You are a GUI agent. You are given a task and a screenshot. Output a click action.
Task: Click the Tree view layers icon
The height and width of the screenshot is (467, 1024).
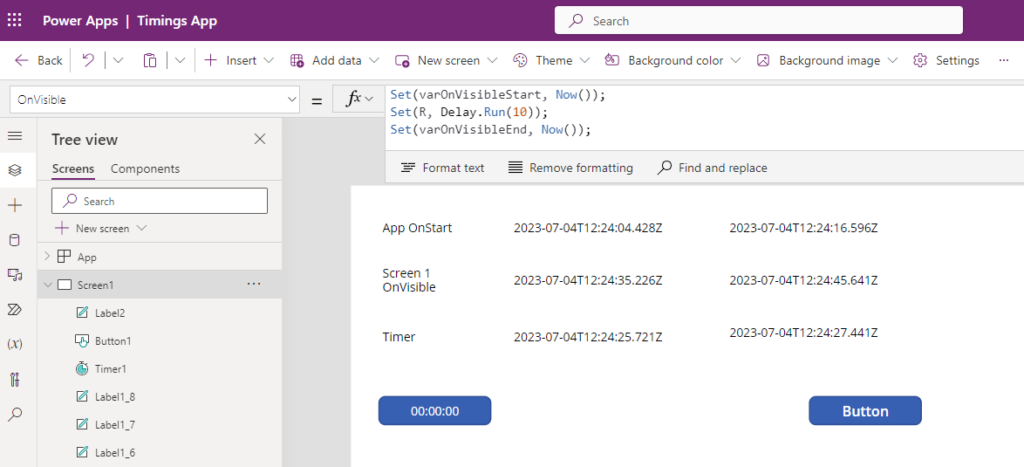click(x=14, y=170)
